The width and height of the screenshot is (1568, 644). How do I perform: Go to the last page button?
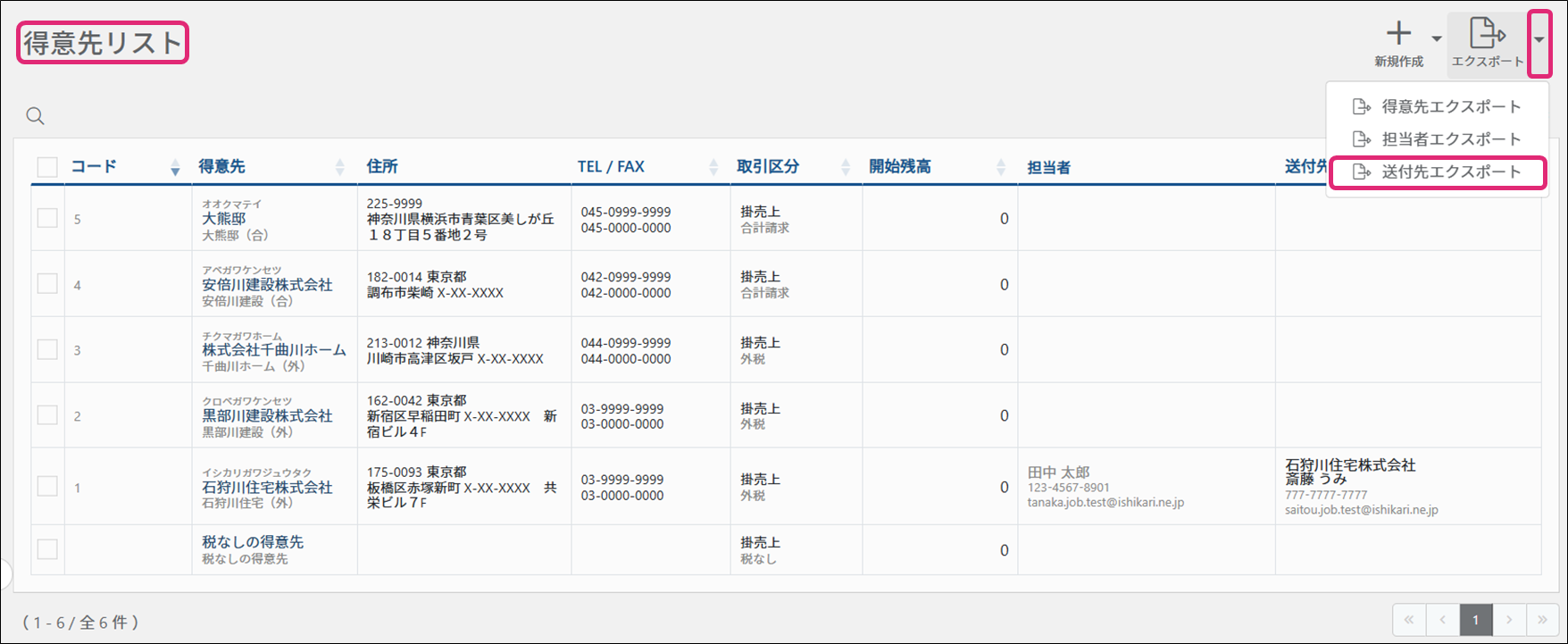[1541, 620]
